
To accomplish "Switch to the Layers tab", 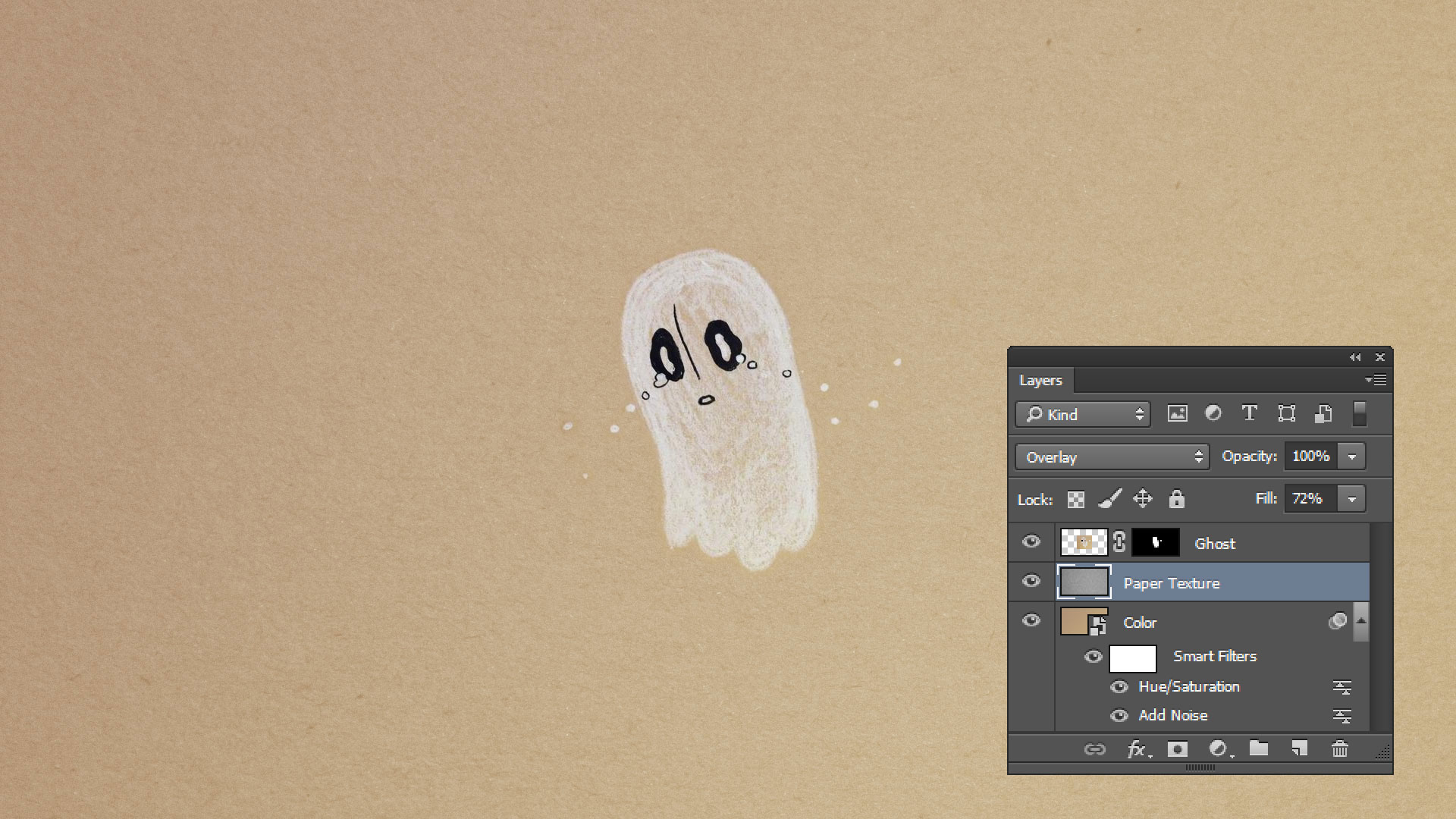I will [1040, 380].
